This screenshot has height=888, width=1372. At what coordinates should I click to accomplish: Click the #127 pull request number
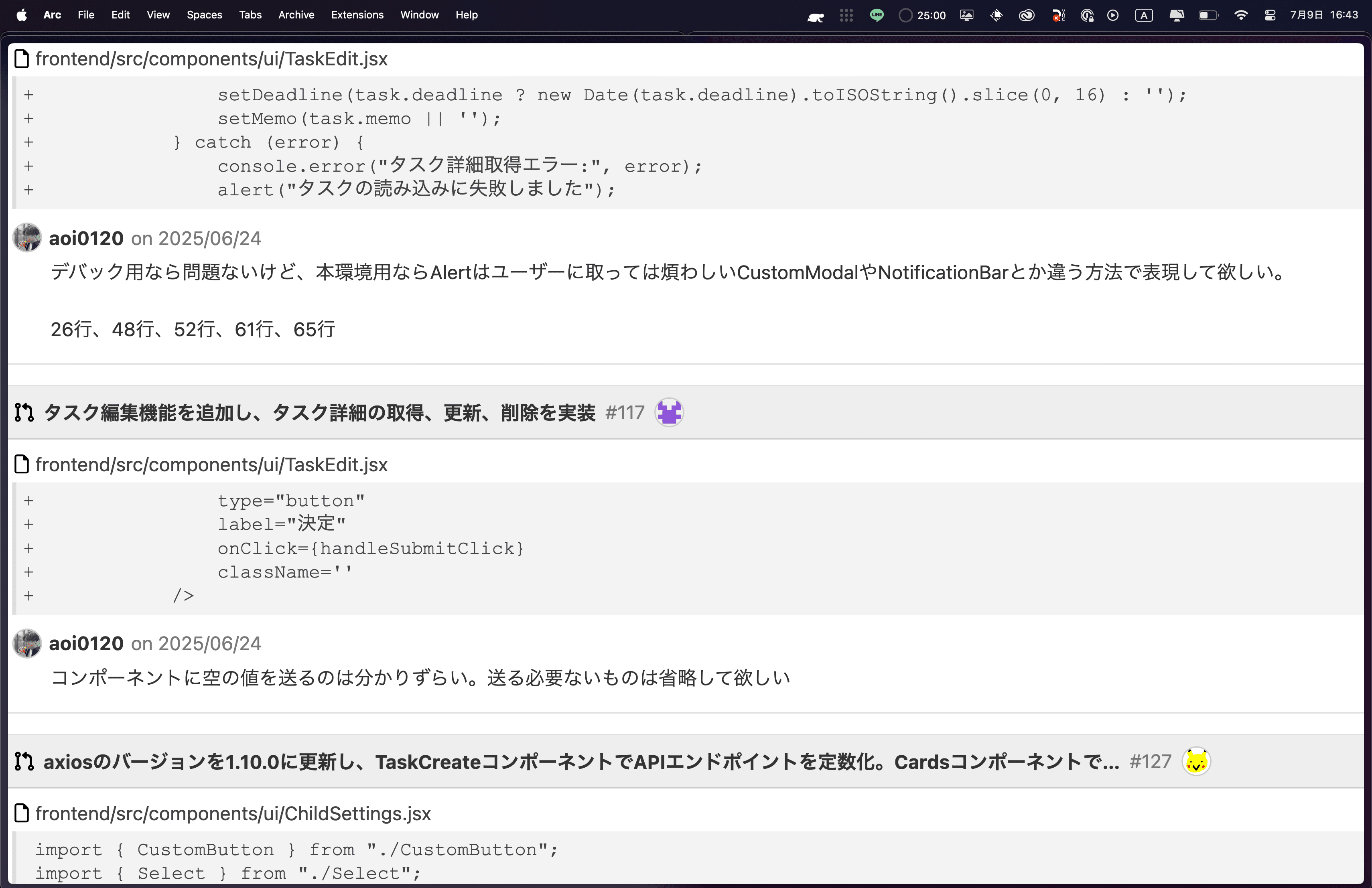click(1150, 762)
